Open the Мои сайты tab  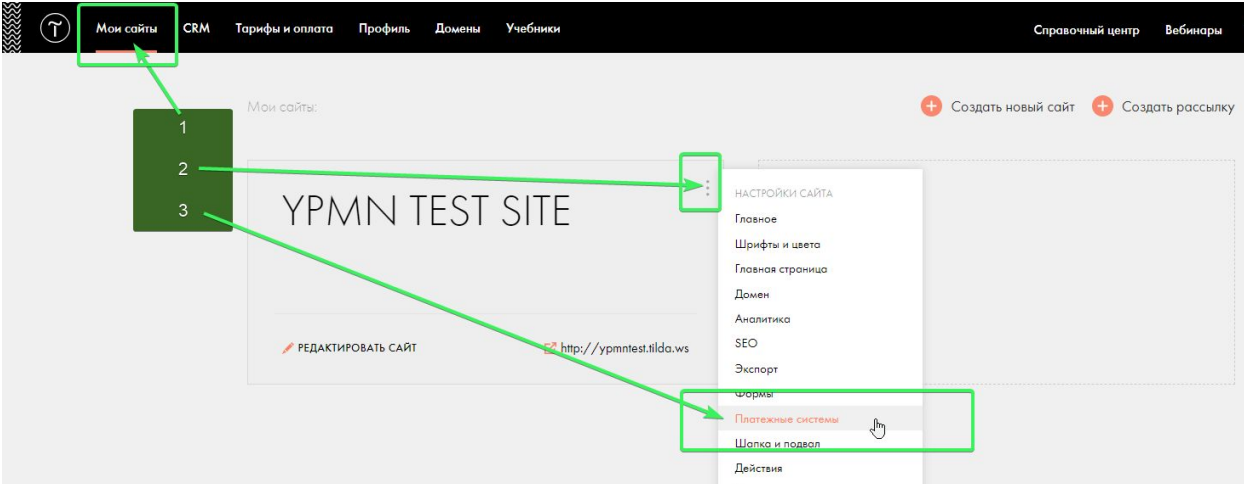pos(126,30)
